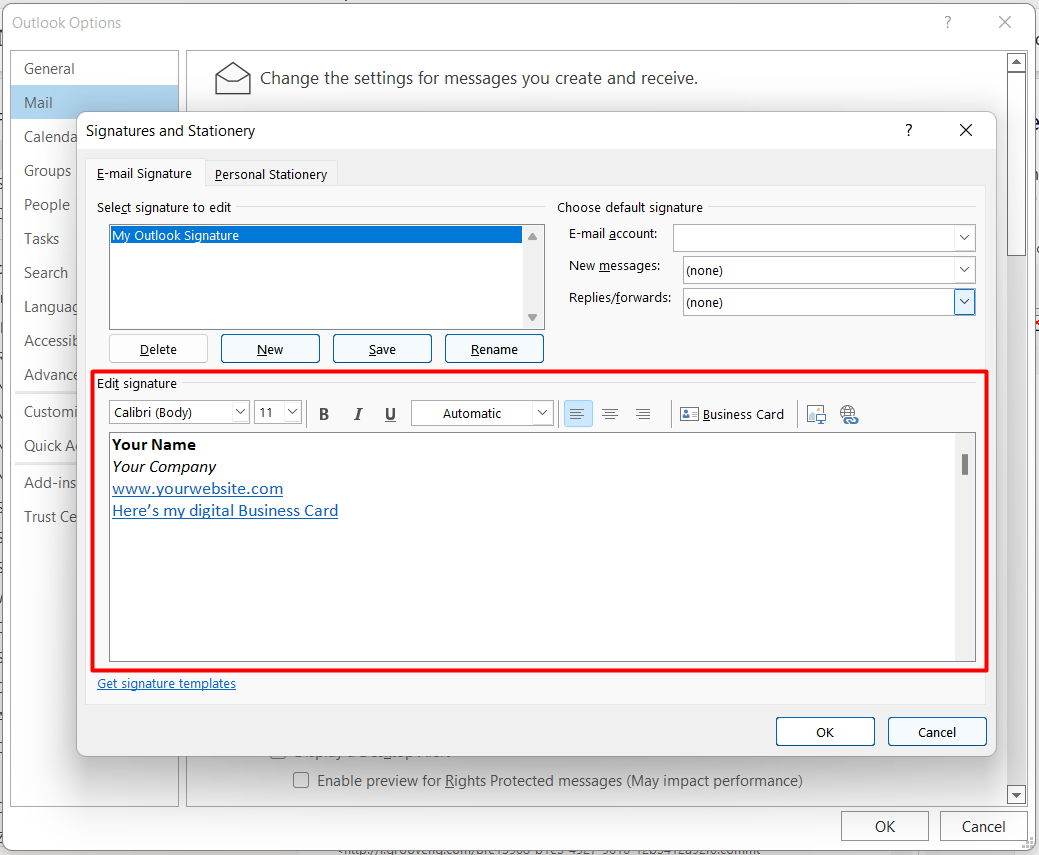Toggle Underline formatting in signature toolbar
Screen dimensions: 1039x855
pyautogui.click(x=390, y=414)
